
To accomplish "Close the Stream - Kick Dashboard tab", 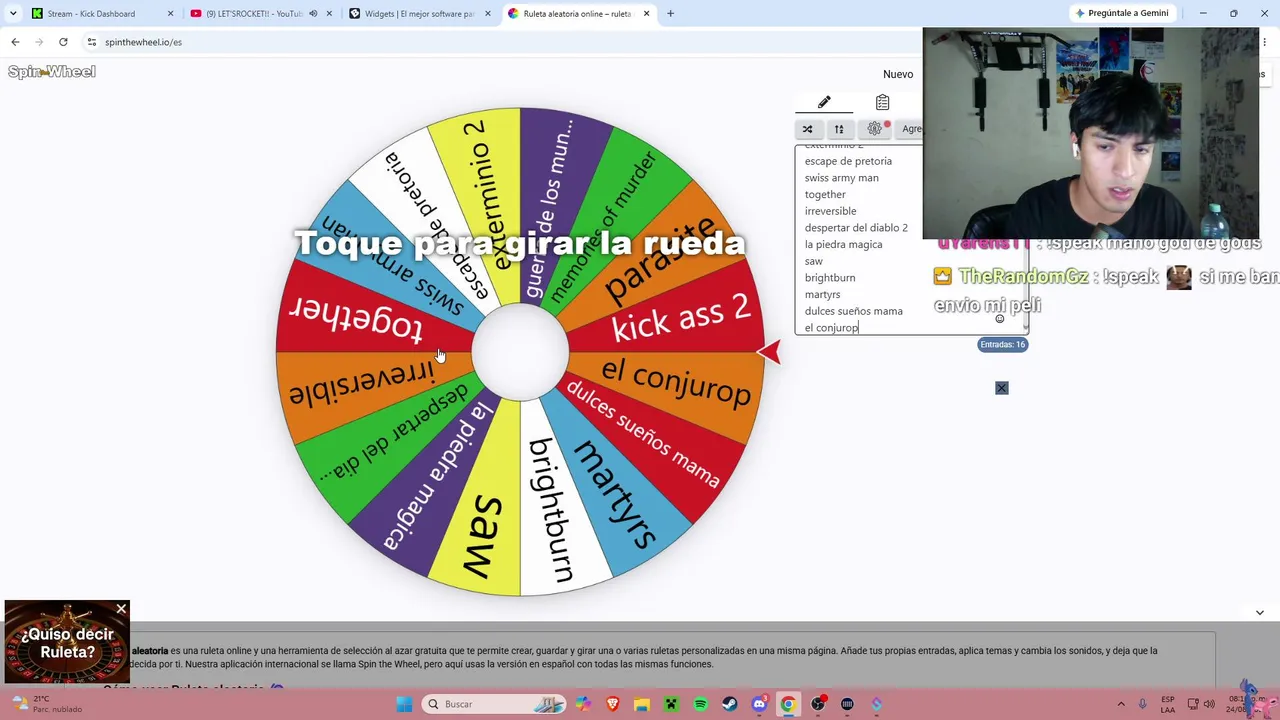I will tap(170, 14).
